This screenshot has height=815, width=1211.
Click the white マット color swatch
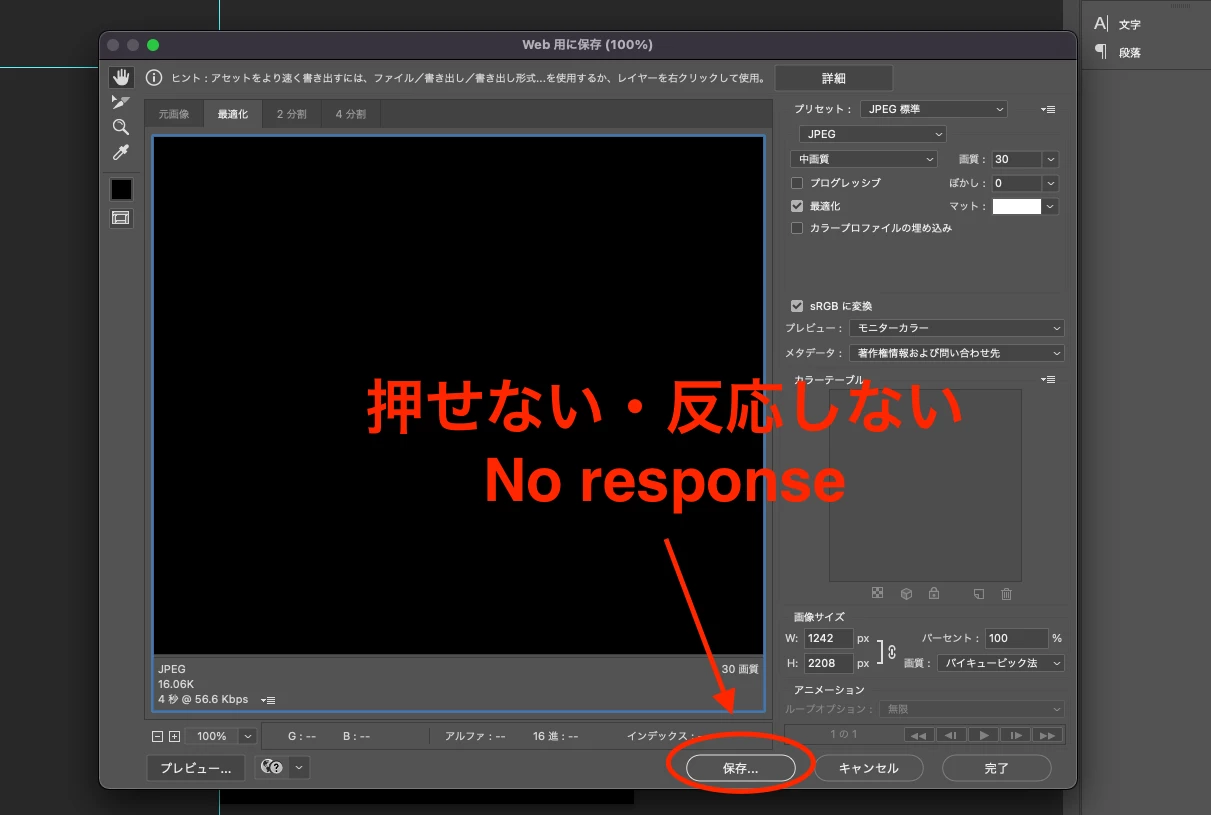(1017, 206)
